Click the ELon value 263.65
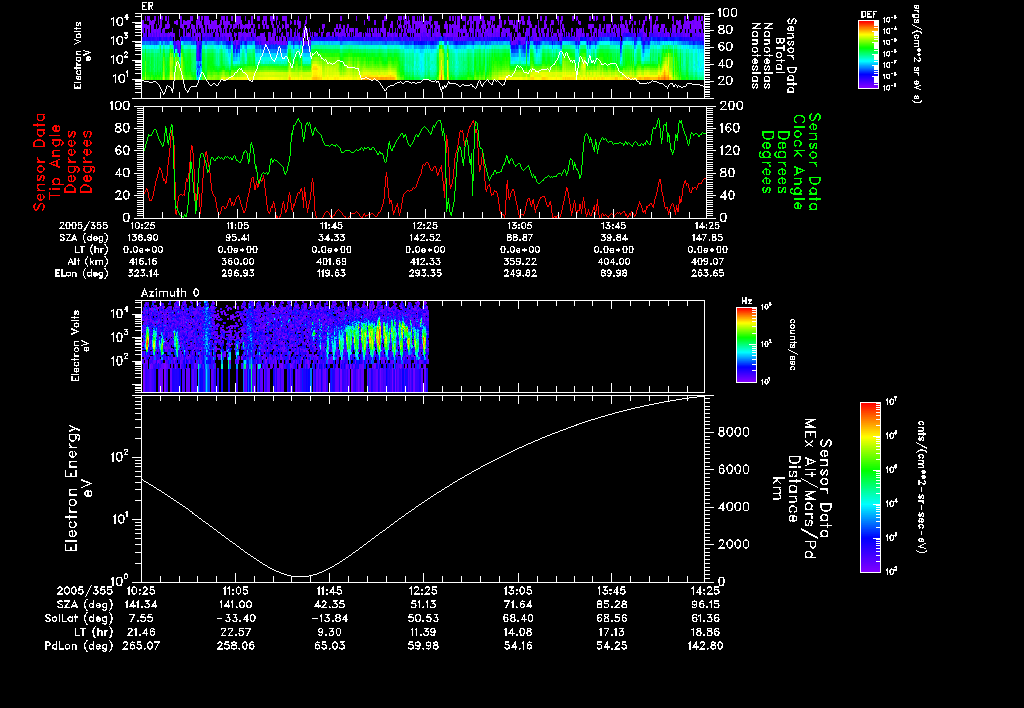 tap(707, 273)
